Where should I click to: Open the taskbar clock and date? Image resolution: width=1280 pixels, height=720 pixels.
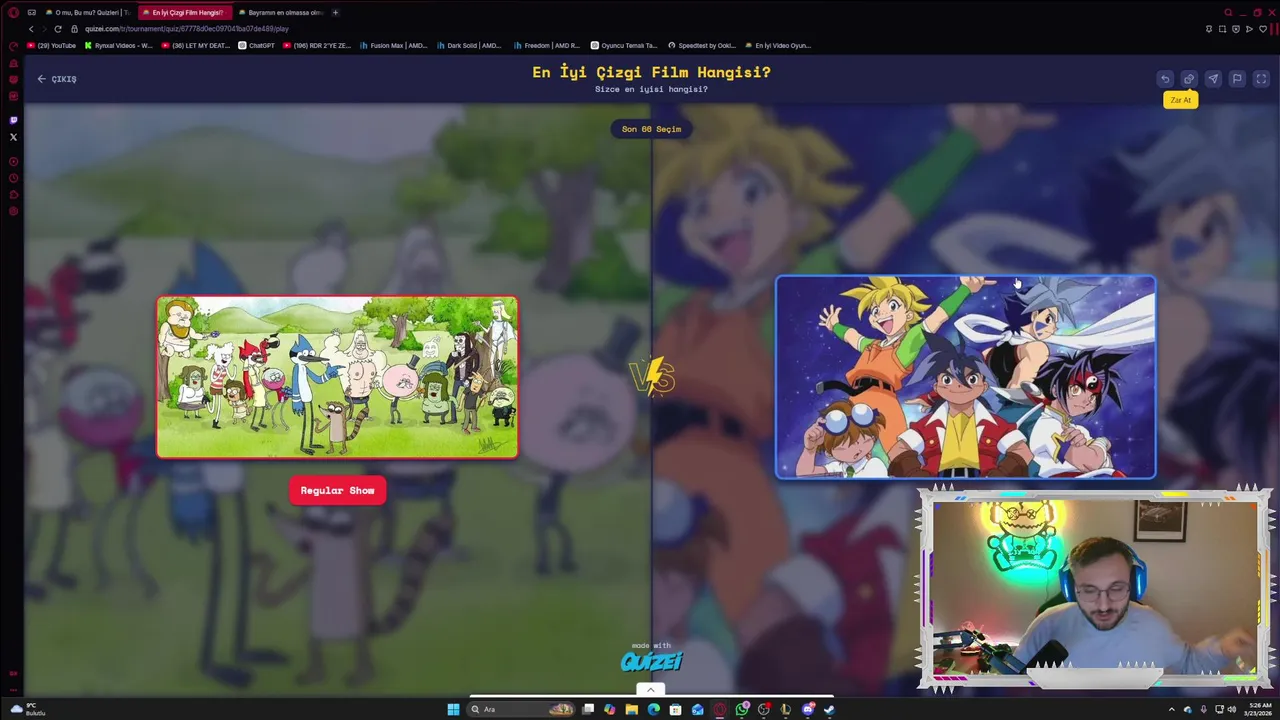point(1257,709)
